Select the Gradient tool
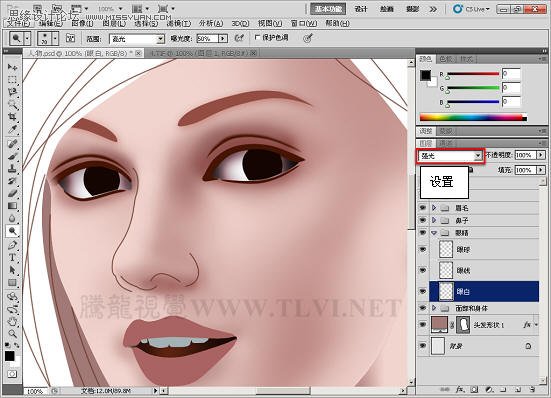 click(12, 206)
